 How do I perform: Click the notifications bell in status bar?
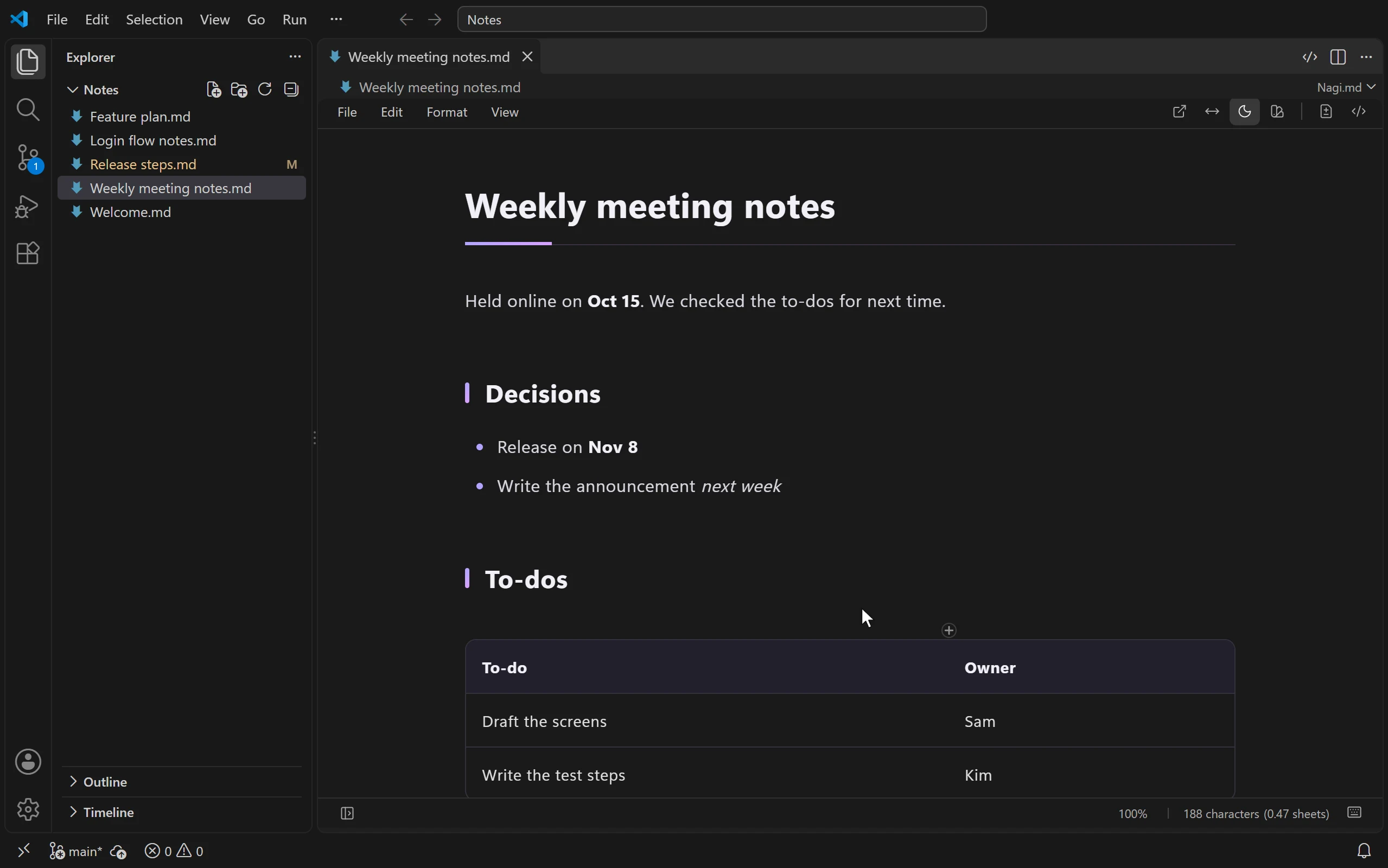(x=1364, y=851)
